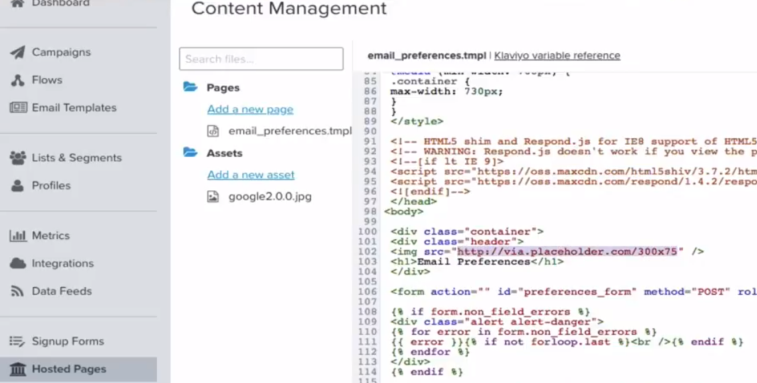The height and width of the screenshot is (383, 757).
Task: Click the html5shiv script src line
Action: [x=574, y=171]
